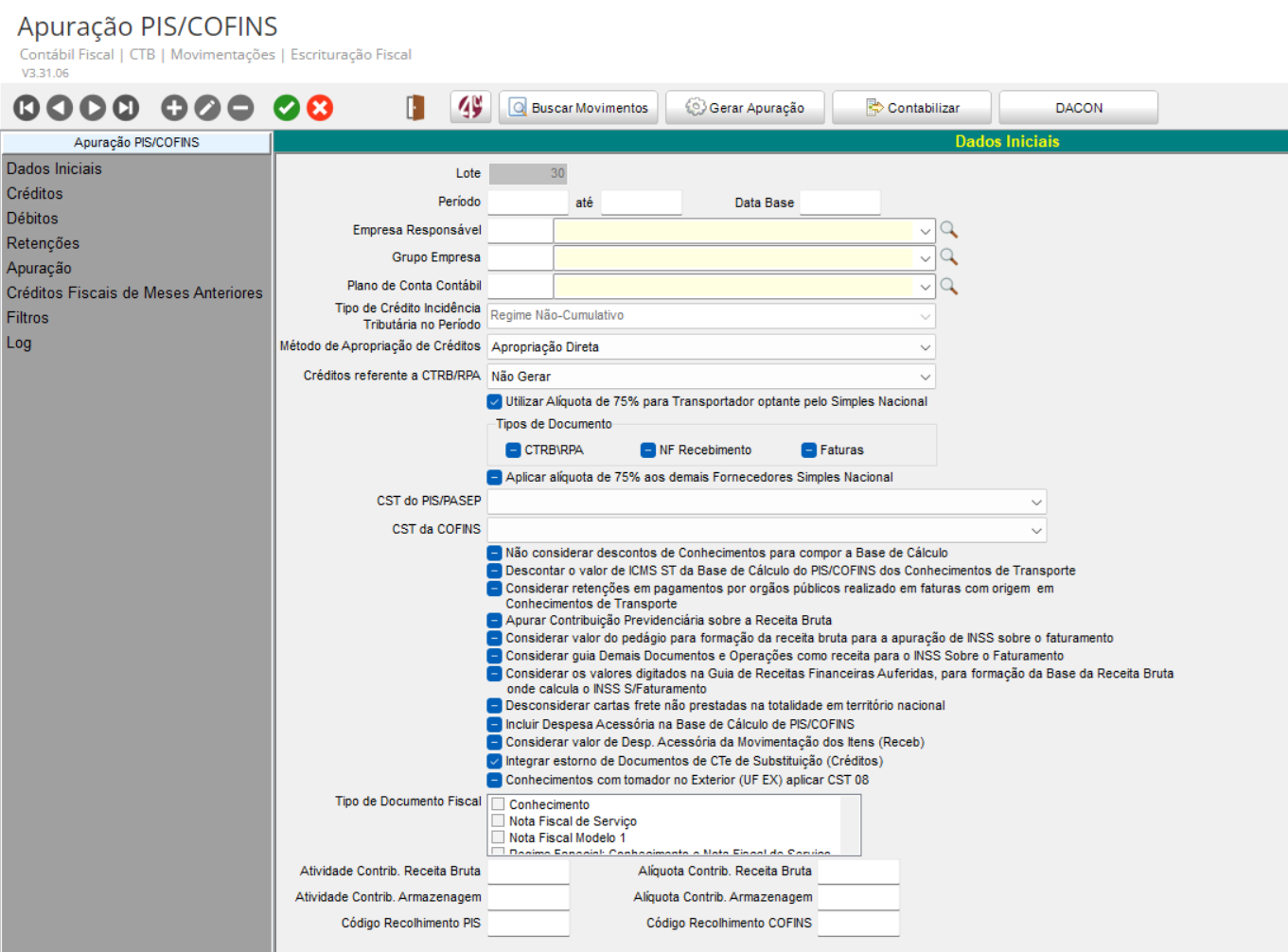Image resolution: width=1288 pixels, height=952 pixels.
Task: Open Filtros section in sidebar
Action: pyautogui.click(x=27, y=318)
